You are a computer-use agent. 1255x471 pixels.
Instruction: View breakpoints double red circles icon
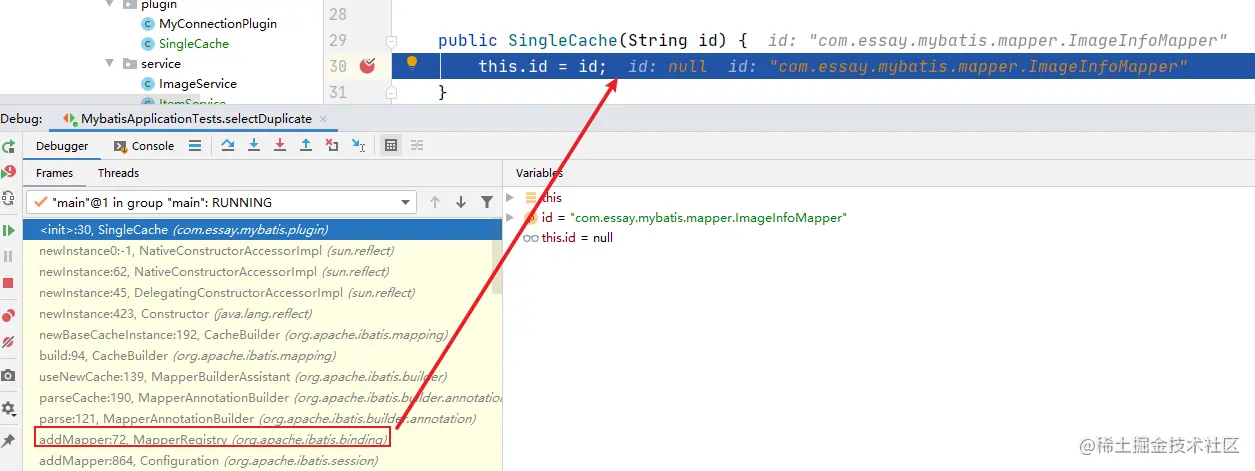[x=8, y=315]
